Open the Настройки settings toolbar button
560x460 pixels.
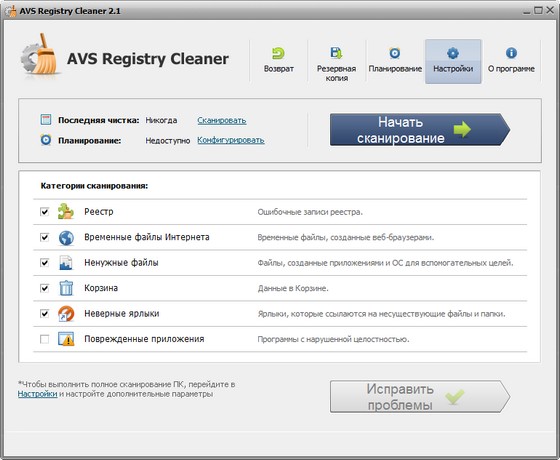(x=453, y=61)
